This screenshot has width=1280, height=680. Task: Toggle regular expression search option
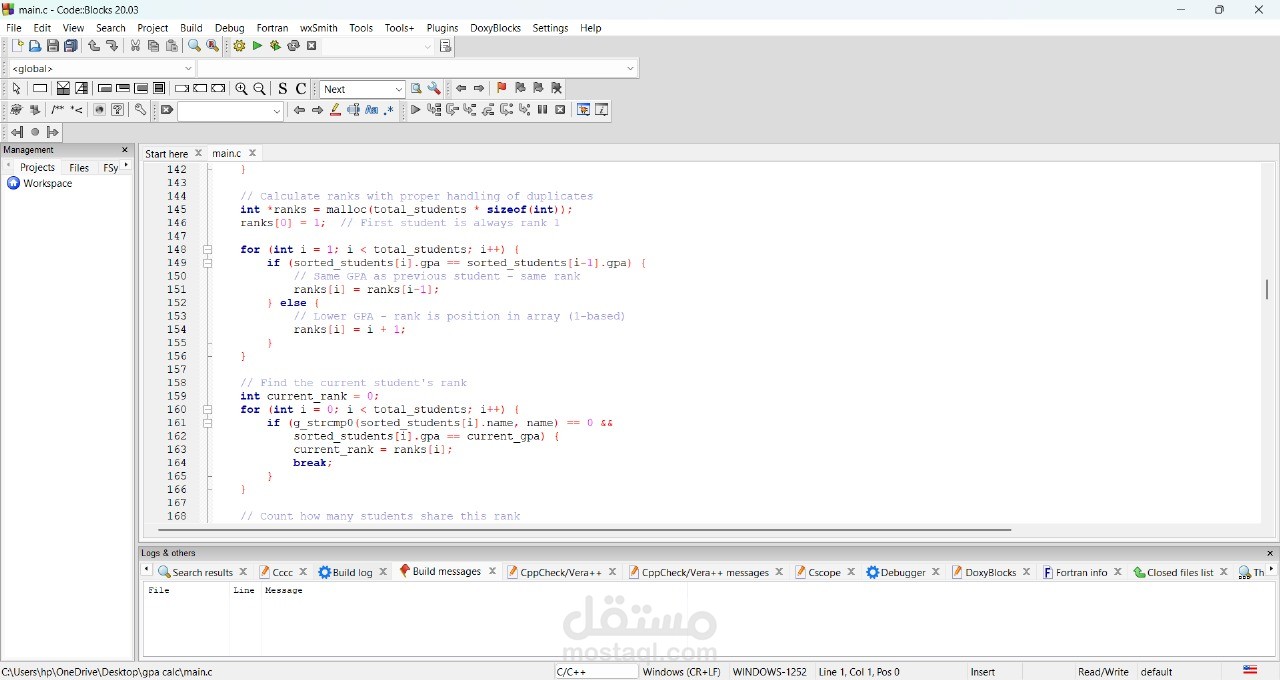[390, 110]
